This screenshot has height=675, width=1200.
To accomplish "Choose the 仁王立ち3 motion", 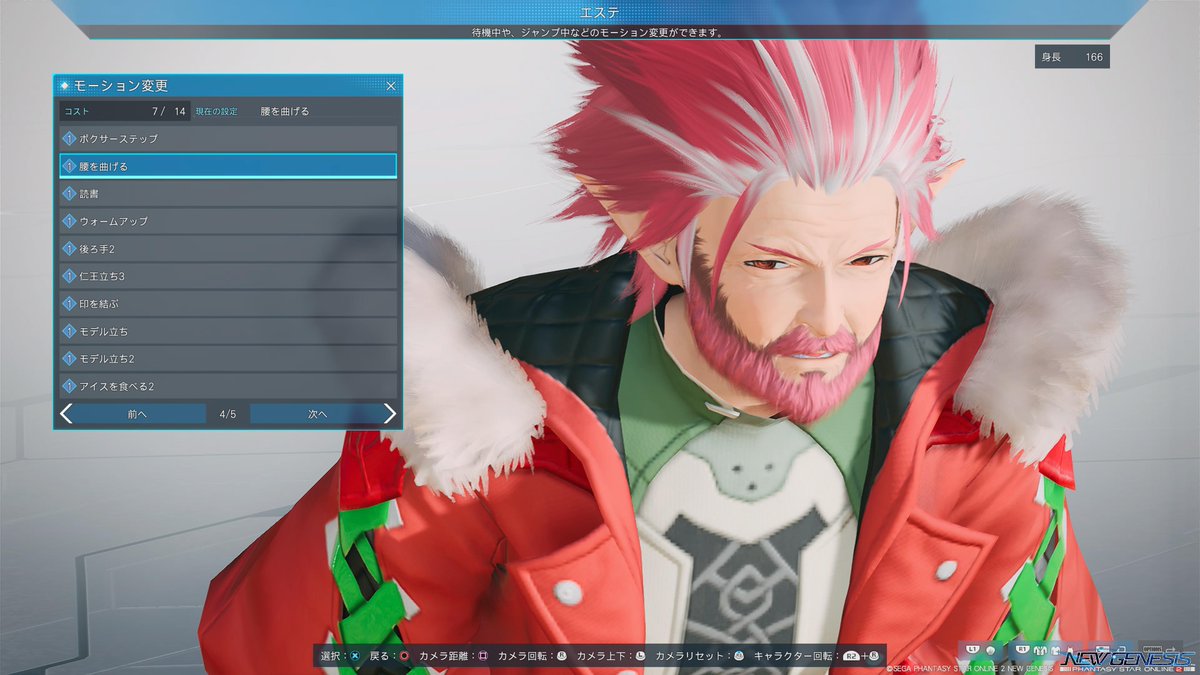I will 228,275.
